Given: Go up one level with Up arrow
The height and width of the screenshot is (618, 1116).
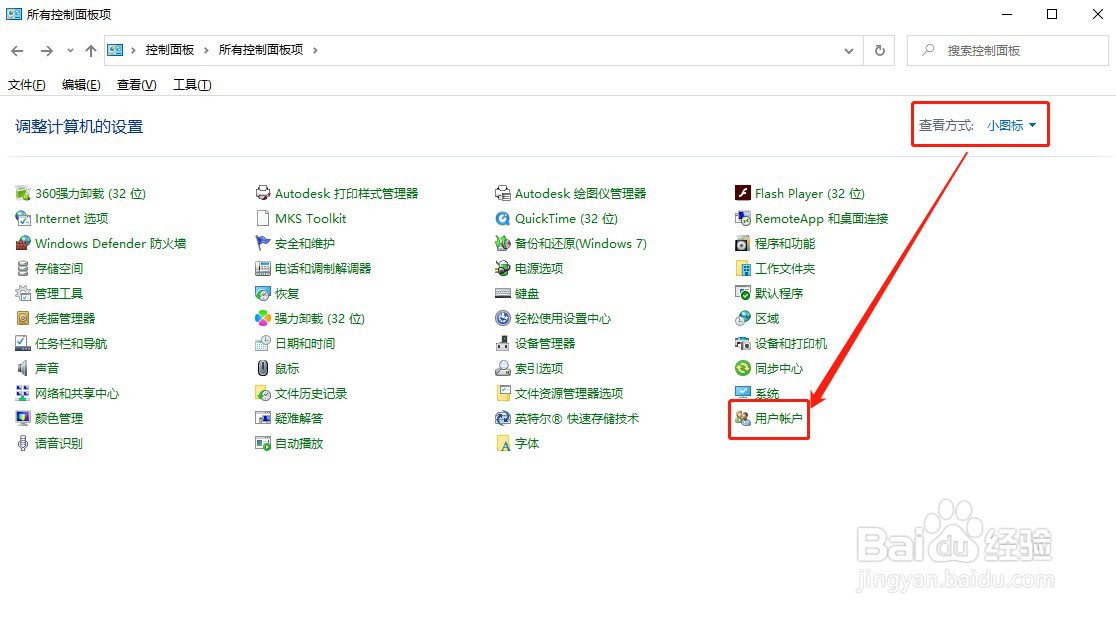Looking at the screenshot, I should point(91,51).
